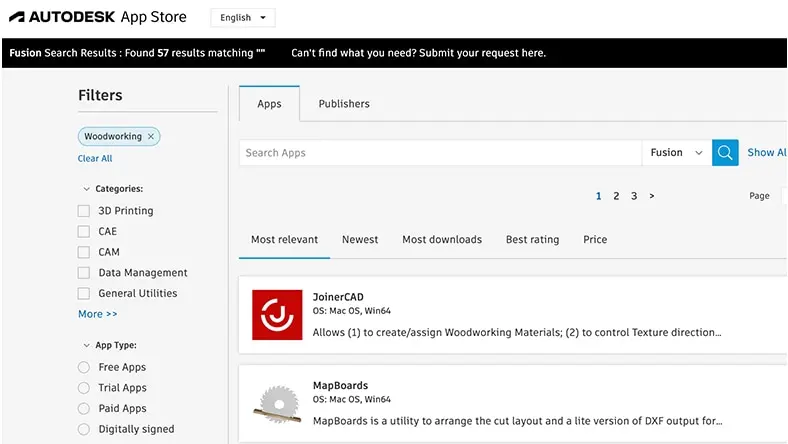The image size is (788, 444).
Task: Click Show All link
Action: (x=767, y=152)
